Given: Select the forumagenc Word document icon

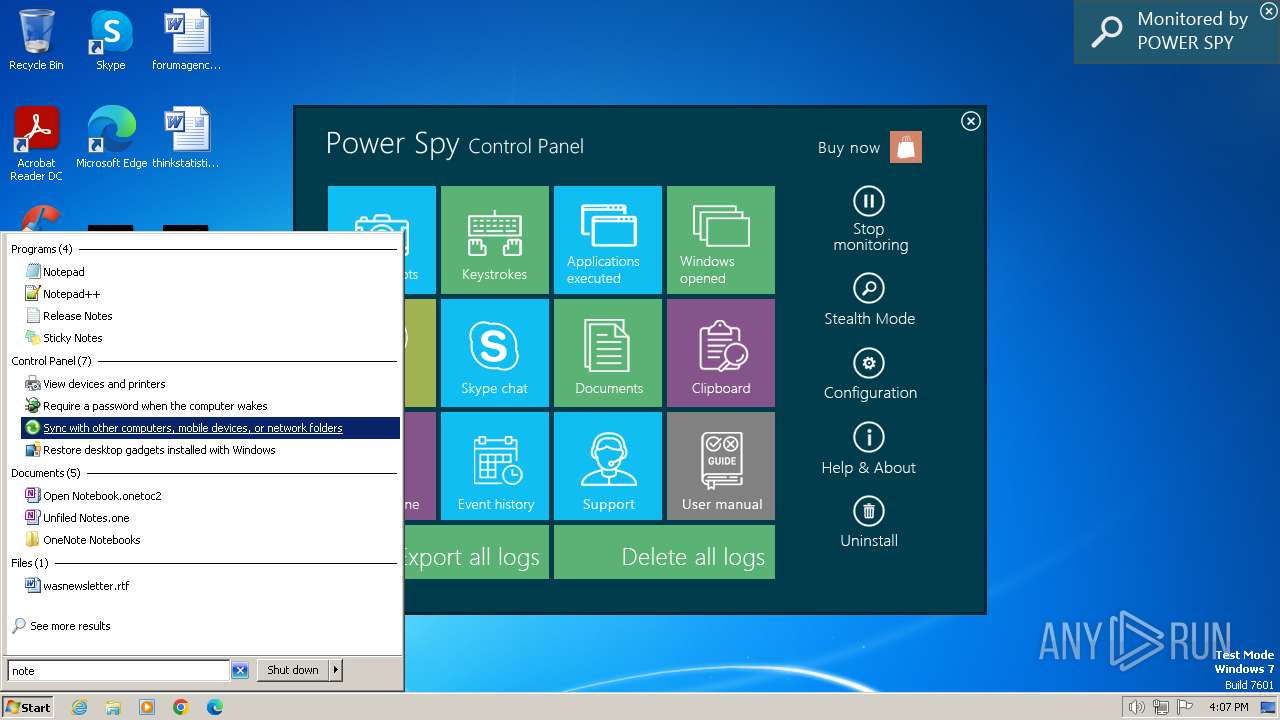Looking at the screenshot, I should coord(187,41).
